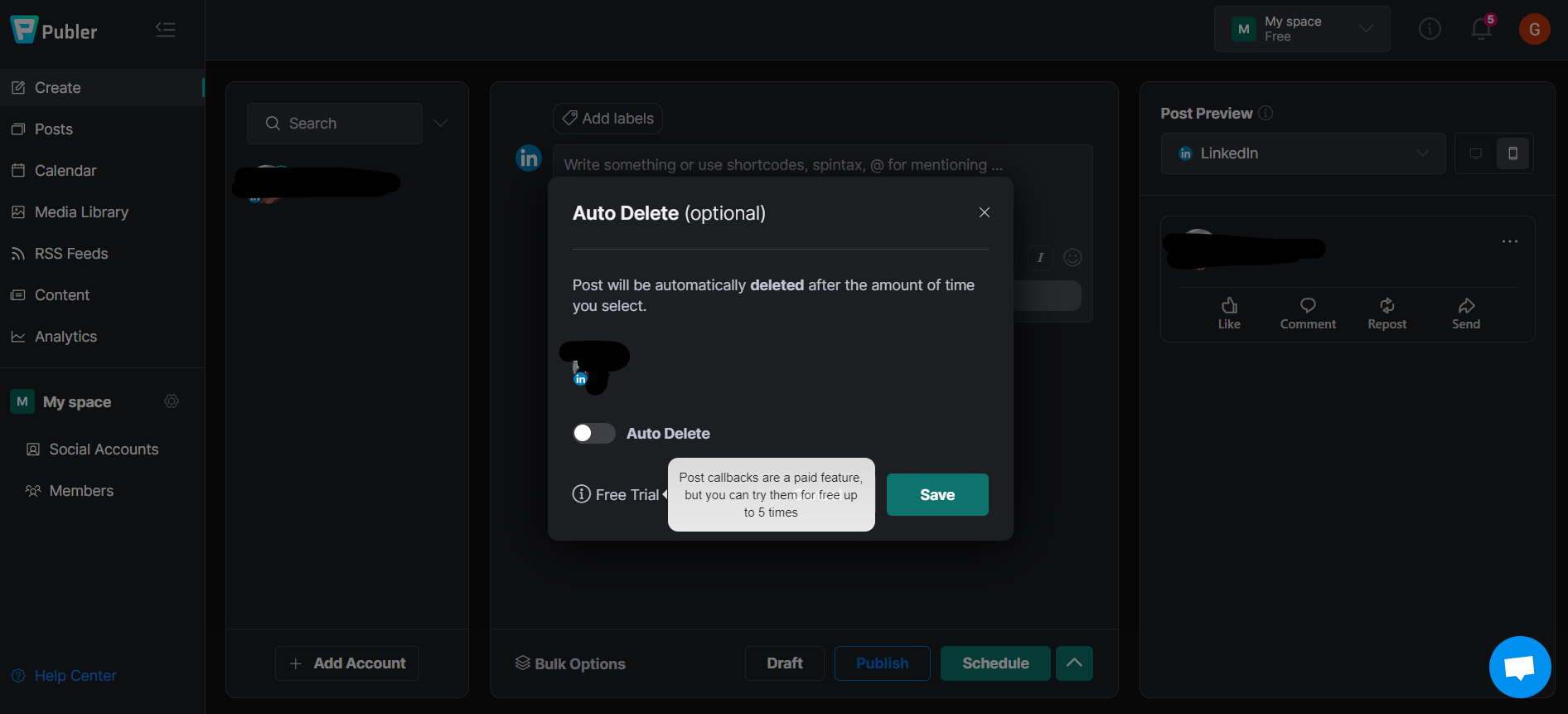This screenshot has width=1568, height=714.
Task: Open the post preview three-dot menu
Action: click(x=1510, y=241)
